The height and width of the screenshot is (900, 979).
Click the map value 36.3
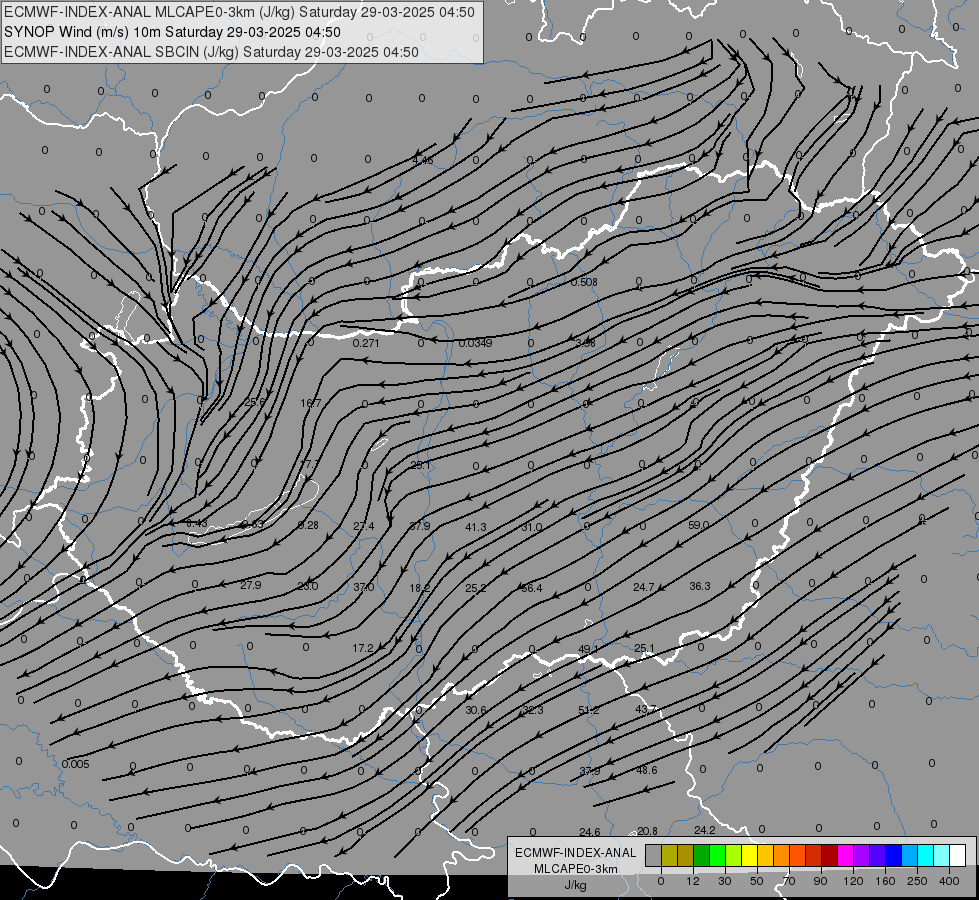pos(699,586)
